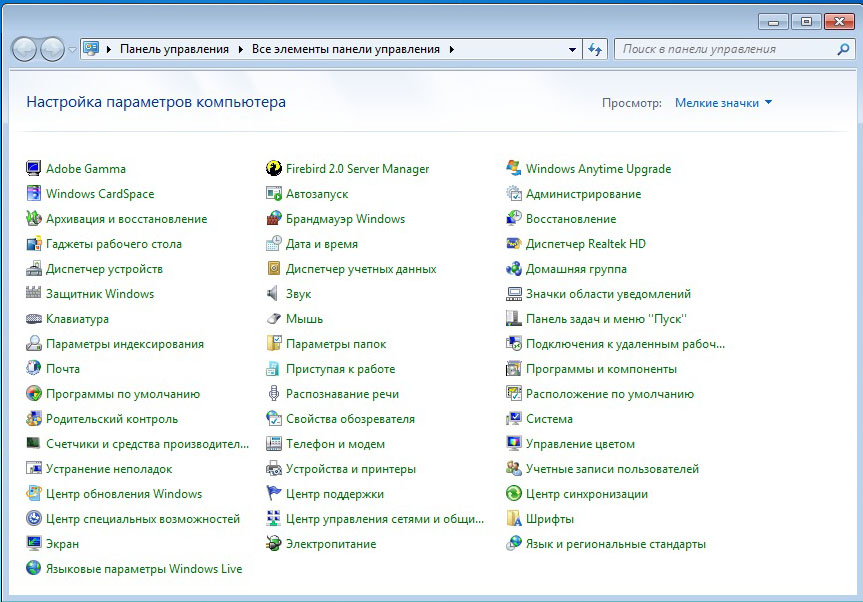863x602 pixels.
Task: Open the recent pages dropdown near Back/Forward
Action: (x=72, y=50)
